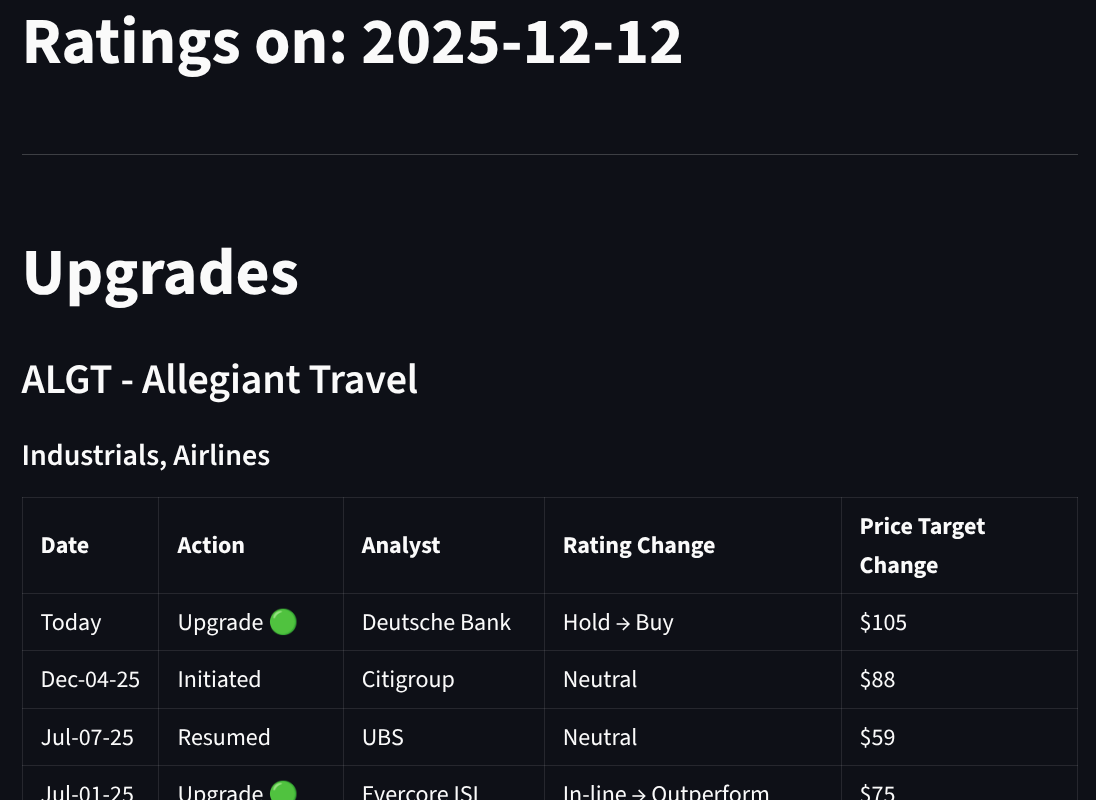This screenshot has height=800, width=1096.
Task: Select the Deutsche Bank analyst cell
Action: click(x=436, y=622)
